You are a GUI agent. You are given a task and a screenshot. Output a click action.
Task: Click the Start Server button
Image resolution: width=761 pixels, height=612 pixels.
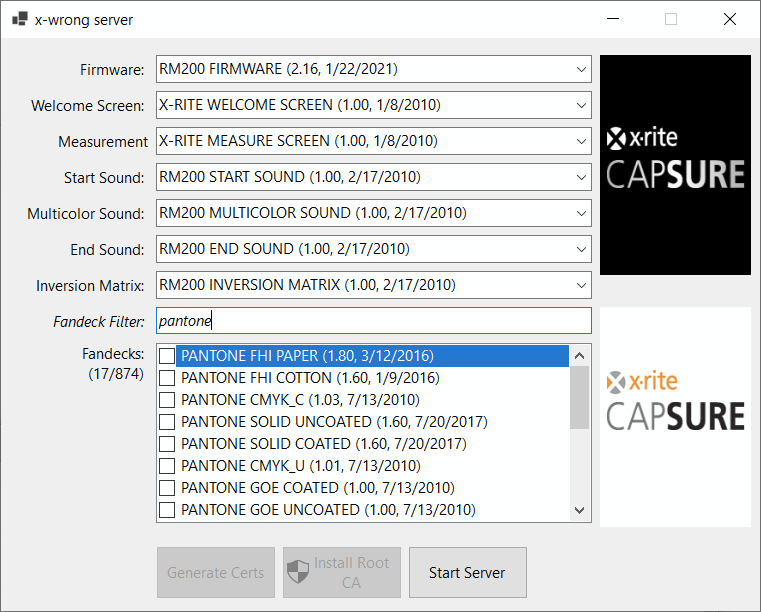(467, 573)
